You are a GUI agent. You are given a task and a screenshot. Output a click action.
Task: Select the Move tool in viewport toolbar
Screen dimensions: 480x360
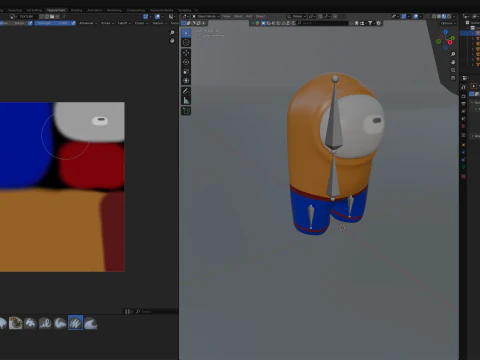tap(186, 53)
